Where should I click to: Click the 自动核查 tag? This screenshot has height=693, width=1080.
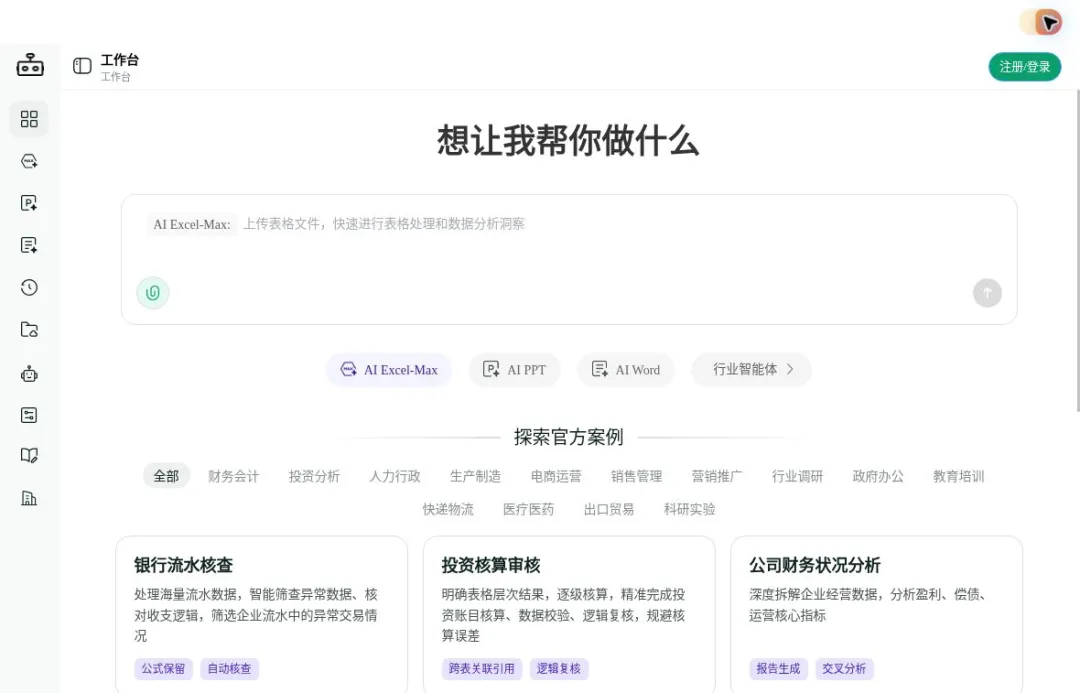pos(229,668)
